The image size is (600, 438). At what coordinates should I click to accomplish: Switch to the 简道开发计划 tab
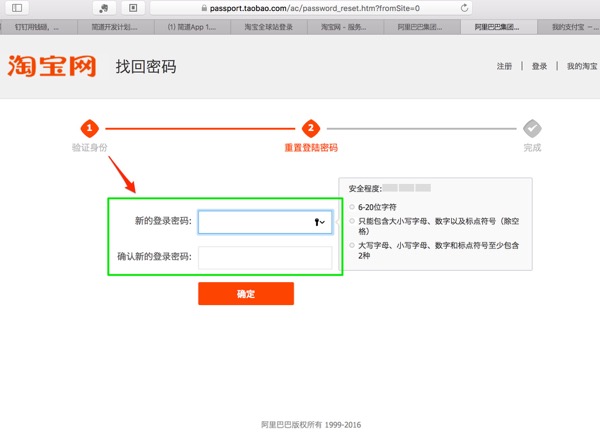pos(116,27)
